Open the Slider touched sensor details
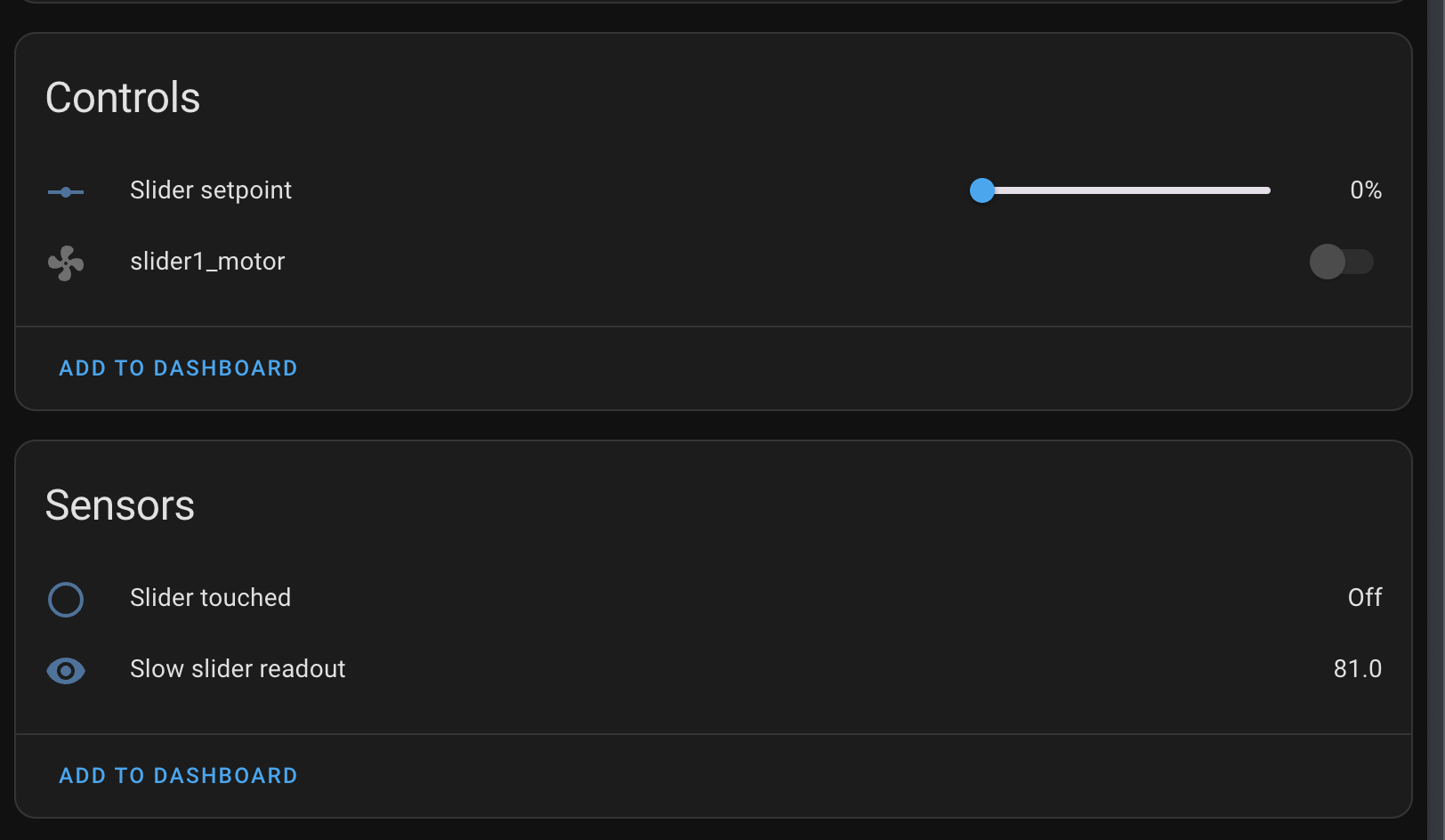Viewport: 1445px width, 840px height. pos(211,598)
